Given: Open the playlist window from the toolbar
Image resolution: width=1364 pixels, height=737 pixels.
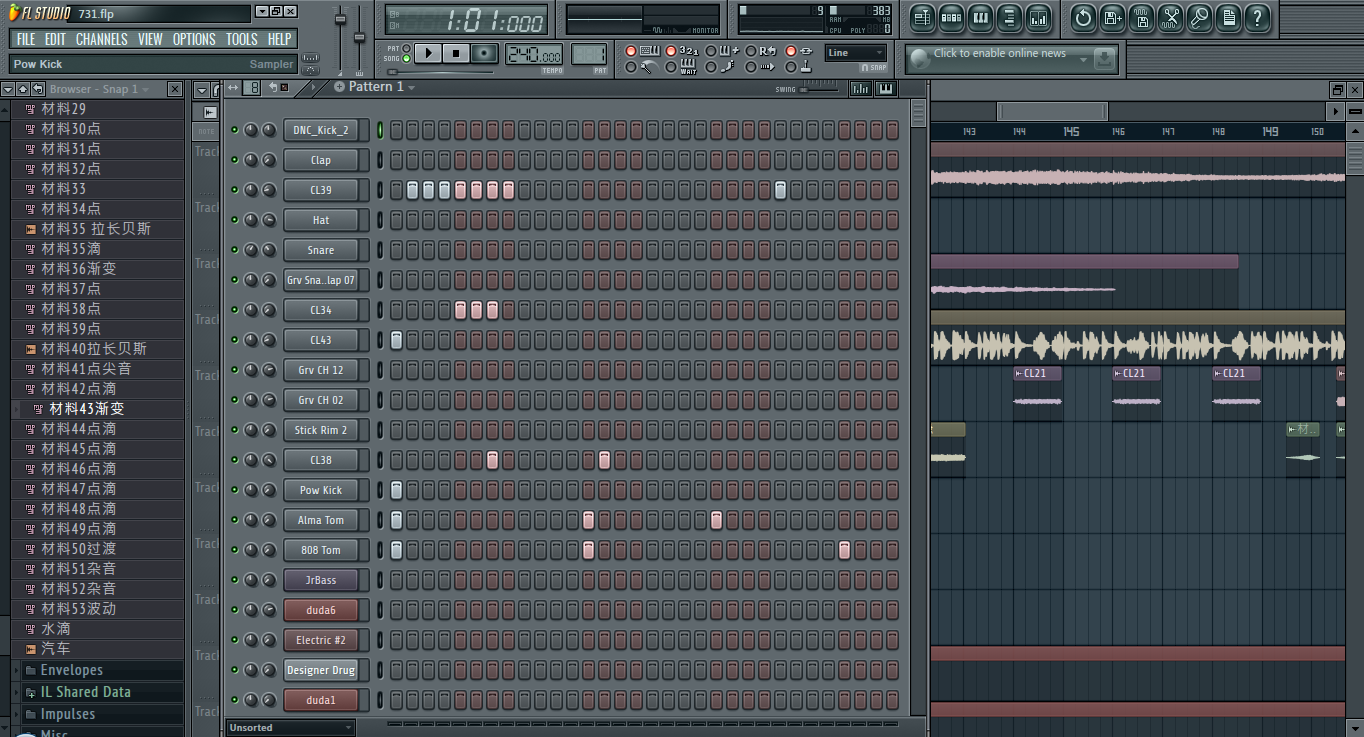Looking at the screenshot, I should point(922,17).
